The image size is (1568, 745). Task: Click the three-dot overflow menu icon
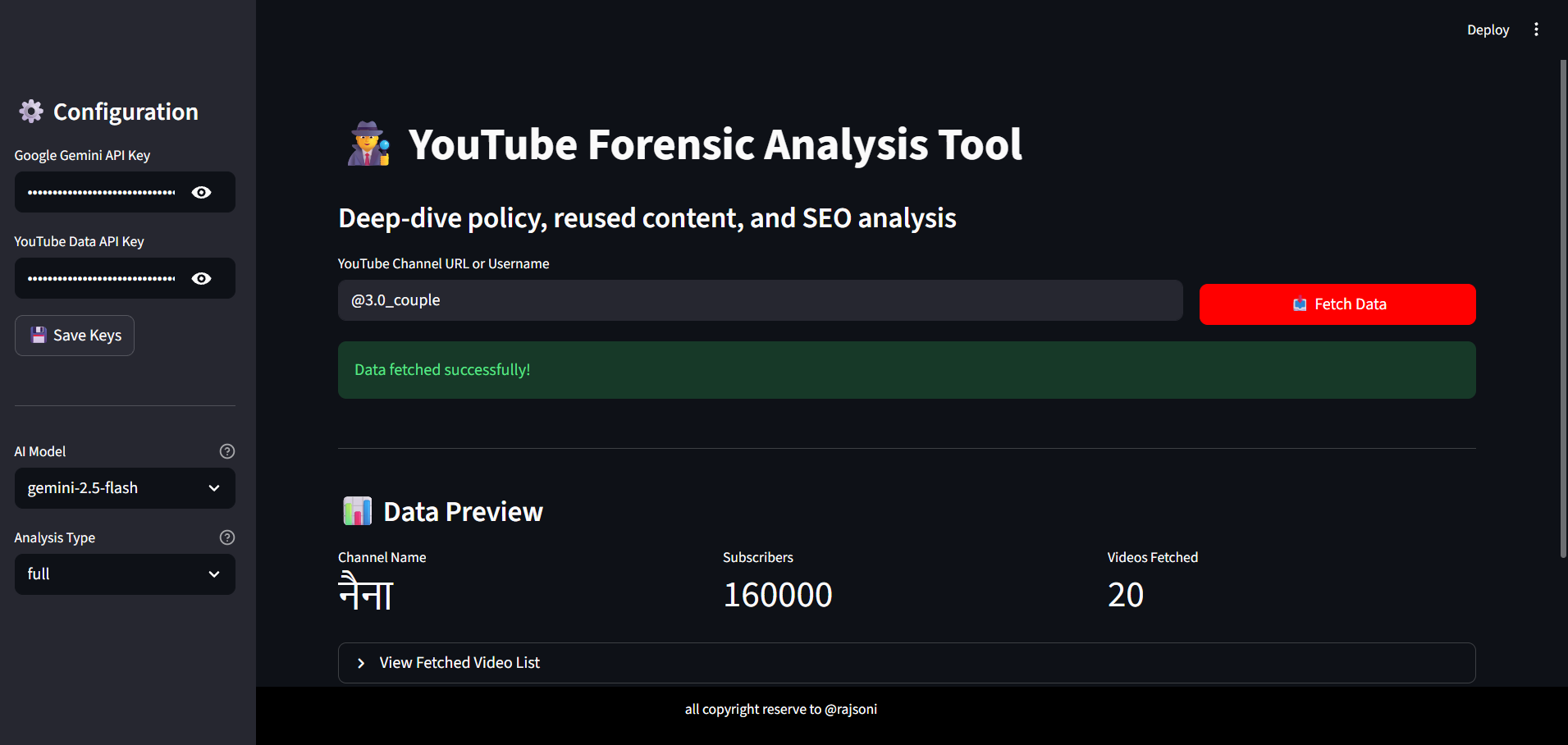(1536, 29)
